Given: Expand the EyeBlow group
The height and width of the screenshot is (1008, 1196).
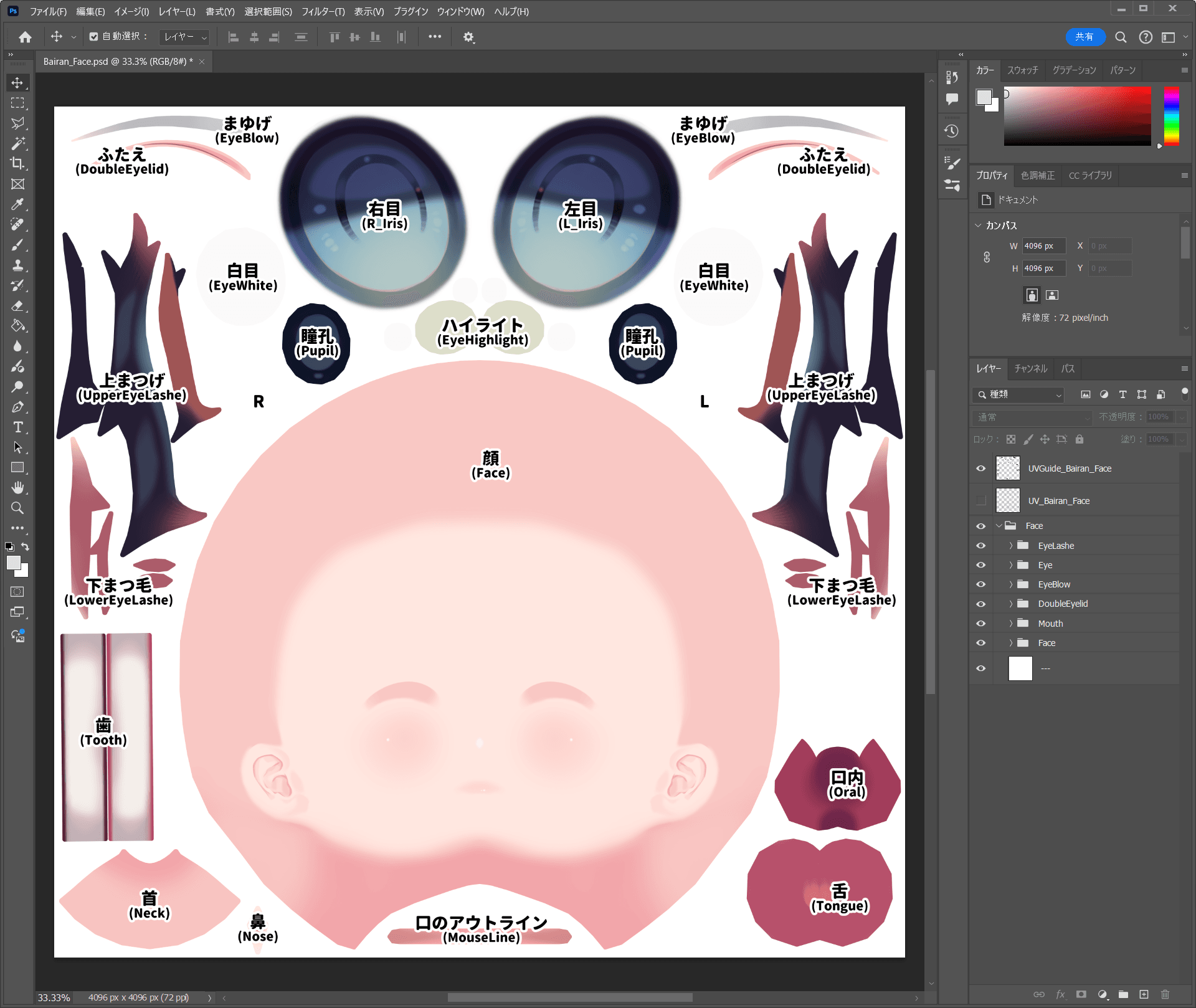Looking at the screenshot, I should coord(1011,584).
